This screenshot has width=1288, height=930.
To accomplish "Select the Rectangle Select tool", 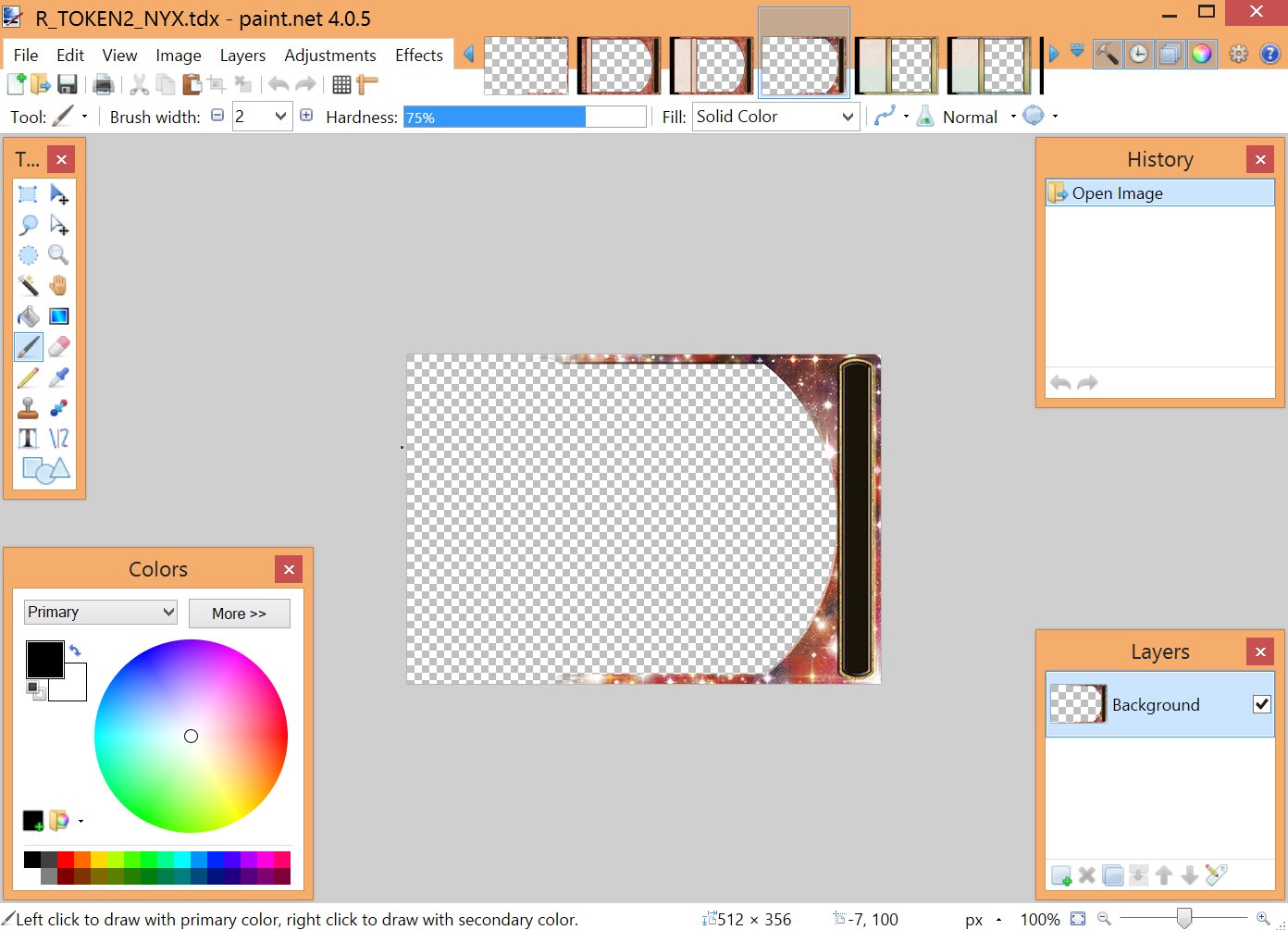I will [x=29, y=194].
